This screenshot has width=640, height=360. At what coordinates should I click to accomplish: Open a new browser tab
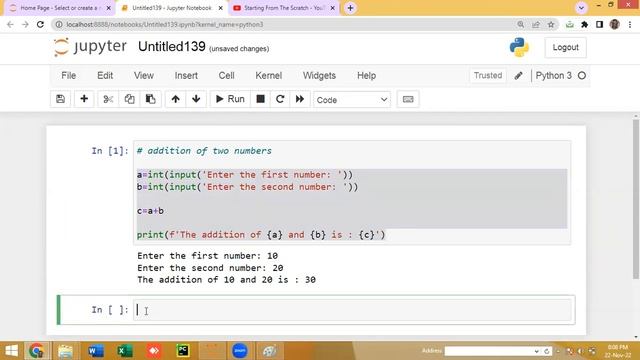350,8
